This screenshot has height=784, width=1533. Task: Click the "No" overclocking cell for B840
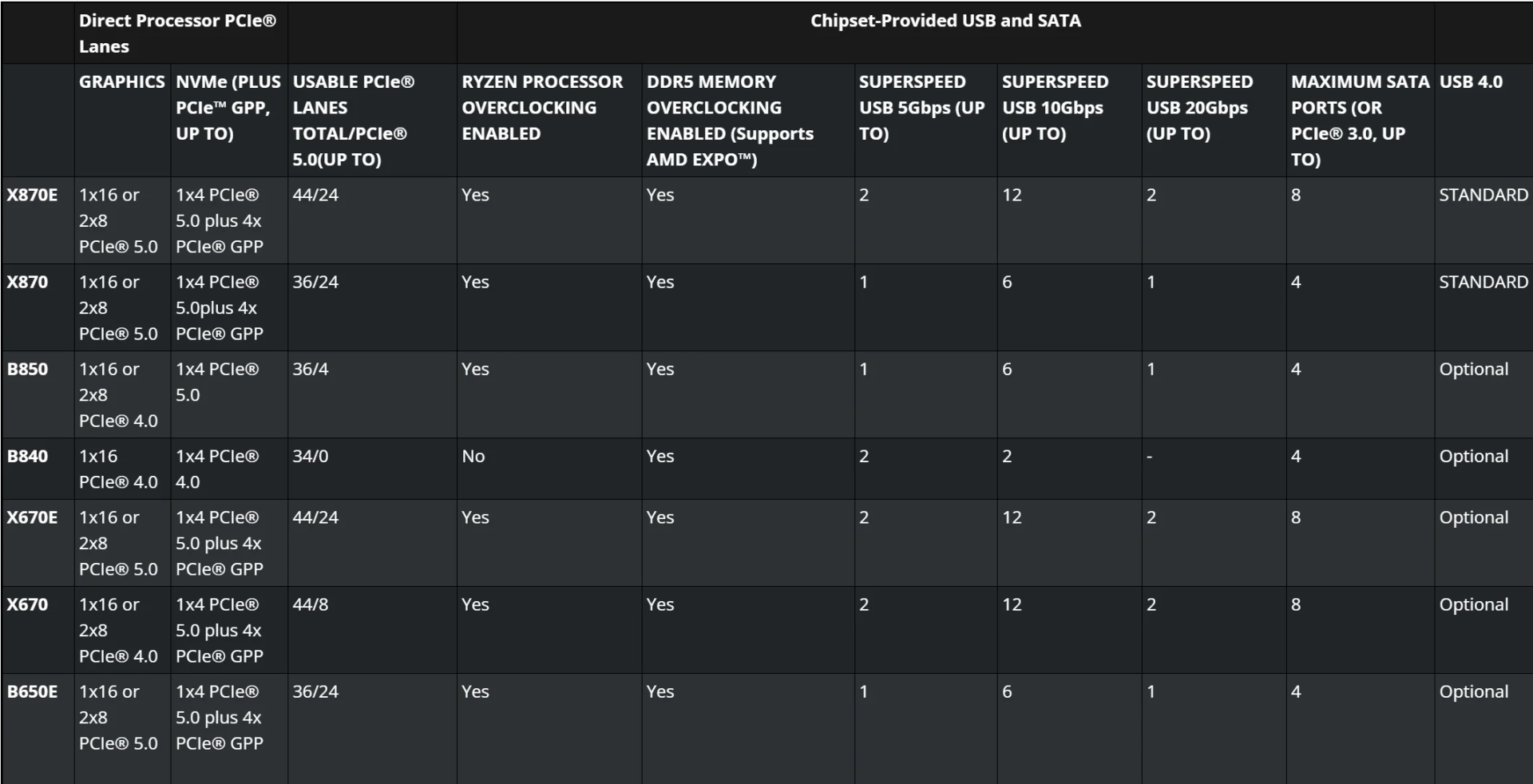473,456
